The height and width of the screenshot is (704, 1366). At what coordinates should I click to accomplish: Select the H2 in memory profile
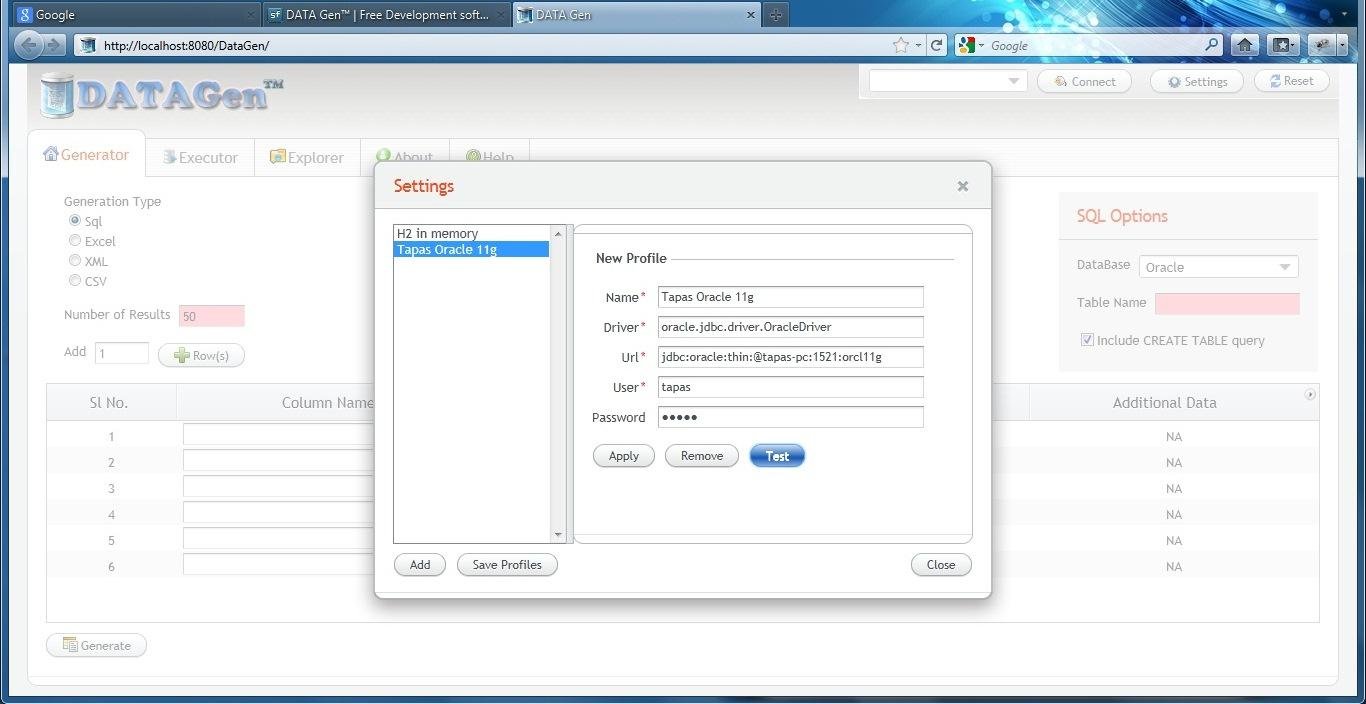pos(437,233)
